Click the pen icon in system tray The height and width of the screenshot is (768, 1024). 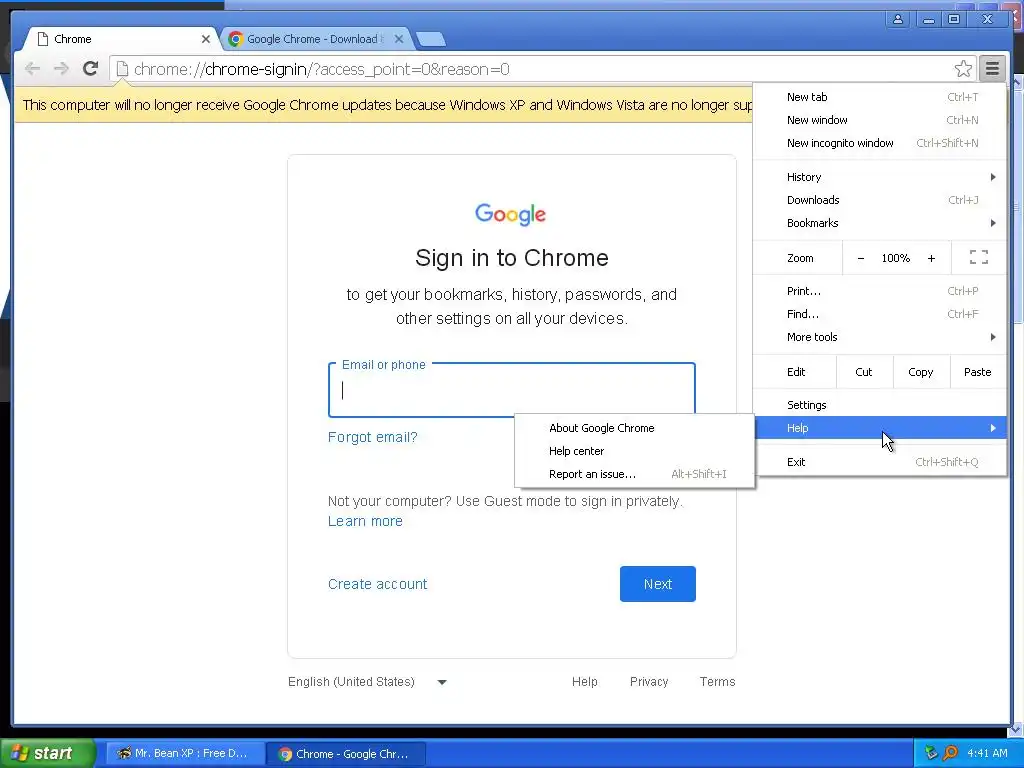(931, 753)
